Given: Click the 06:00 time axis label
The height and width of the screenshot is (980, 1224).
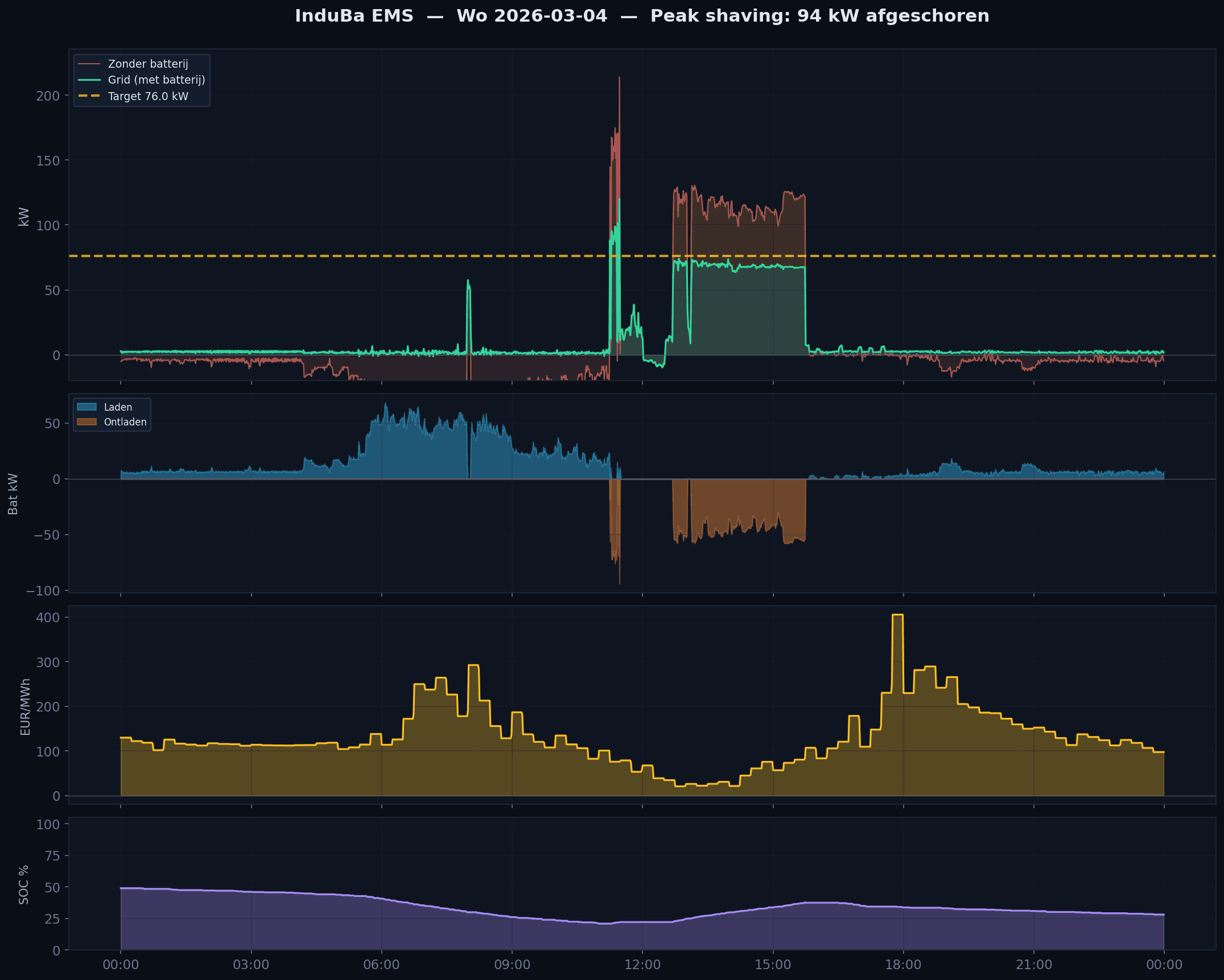Looking at the screenshot, I should coord(381,965).
